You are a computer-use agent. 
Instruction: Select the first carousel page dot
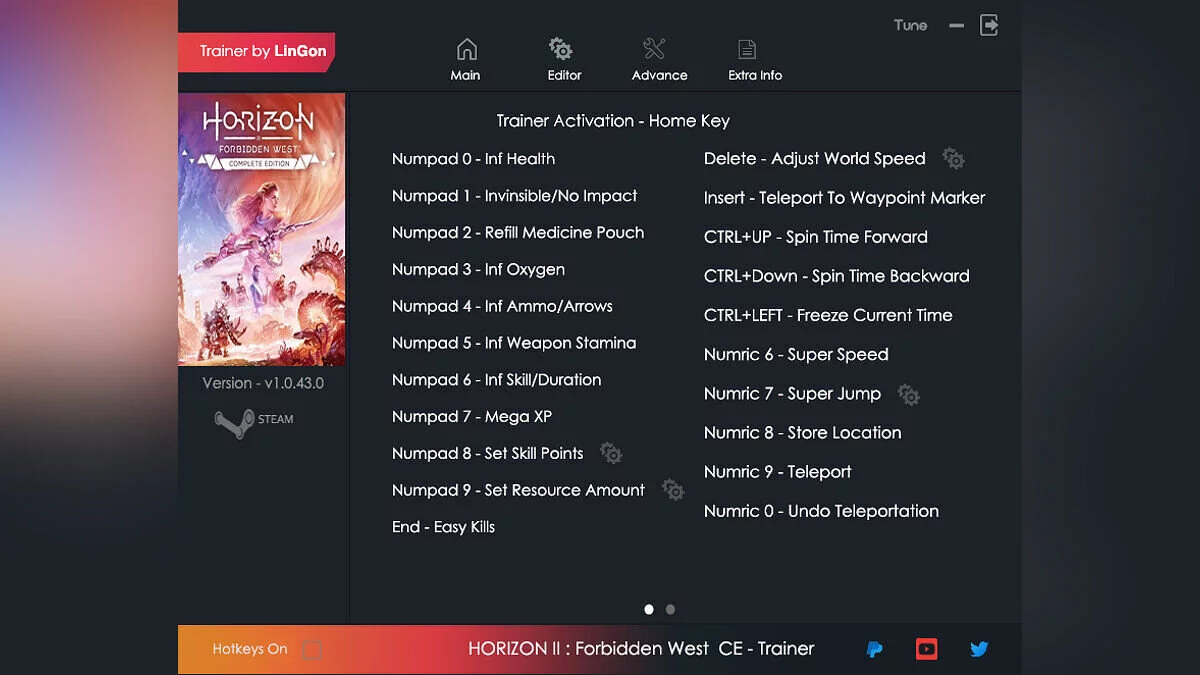pyautogui.click(x=648, y=608)
